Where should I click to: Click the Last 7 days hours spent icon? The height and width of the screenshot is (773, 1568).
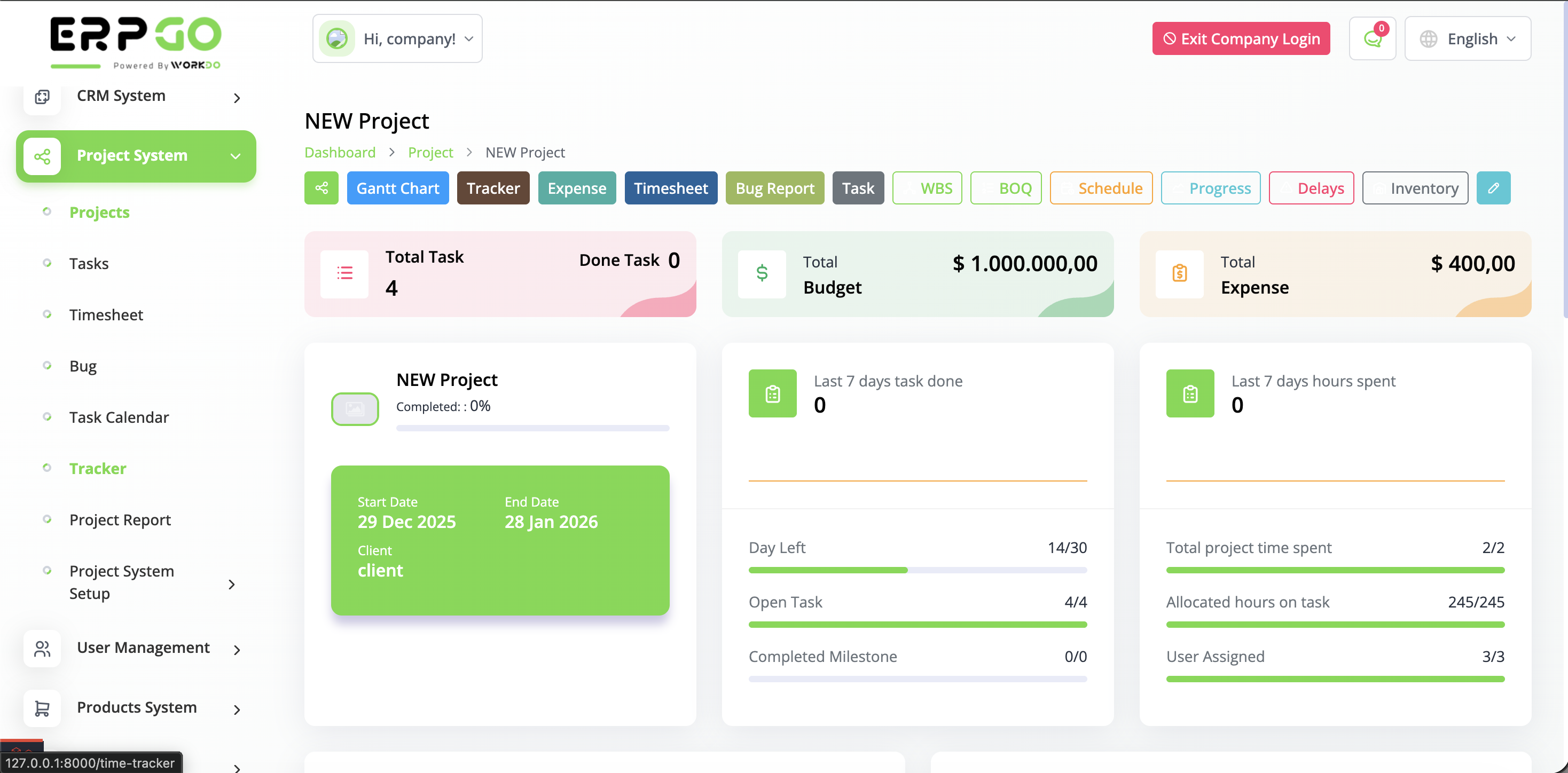(1190, 394)
